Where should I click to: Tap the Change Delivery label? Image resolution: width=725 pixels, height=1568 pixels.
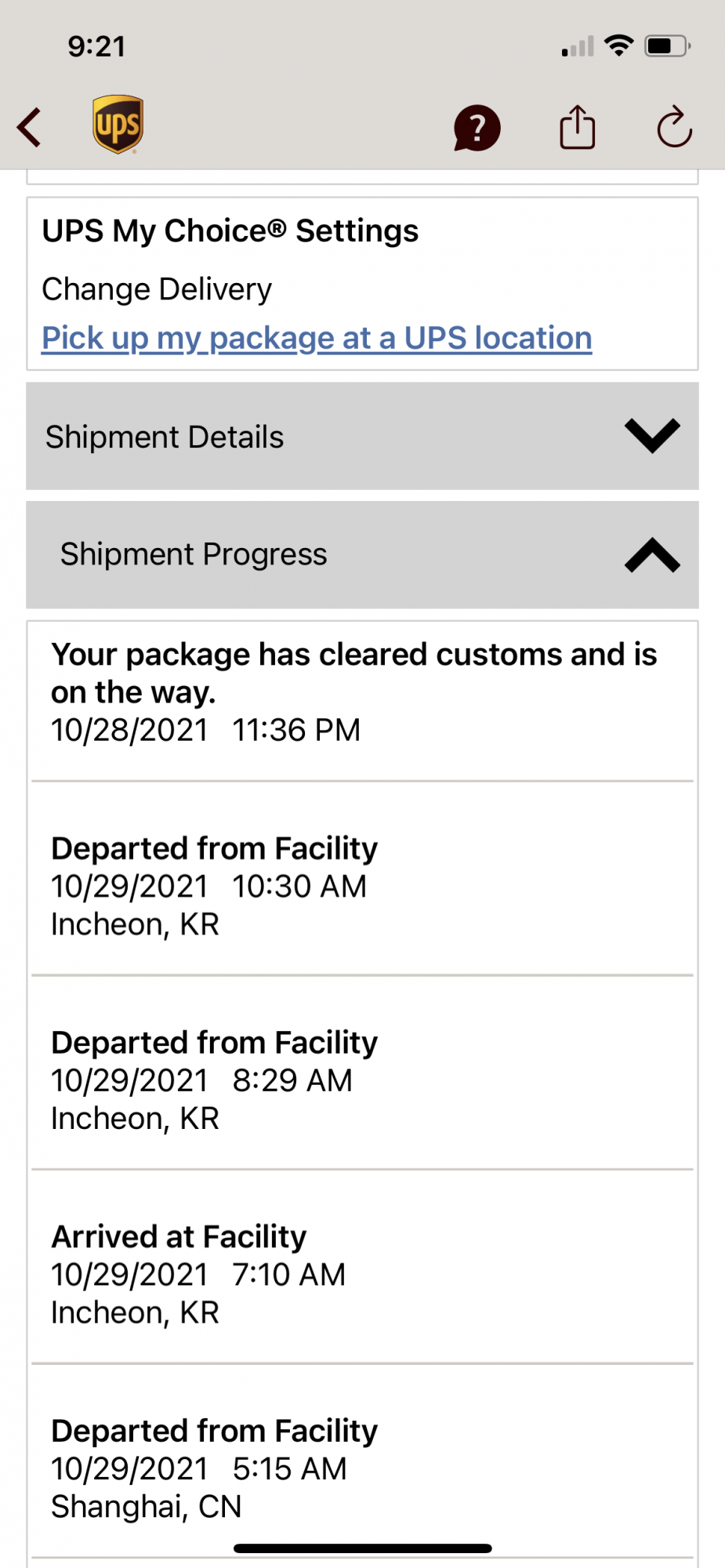point(157,289)
